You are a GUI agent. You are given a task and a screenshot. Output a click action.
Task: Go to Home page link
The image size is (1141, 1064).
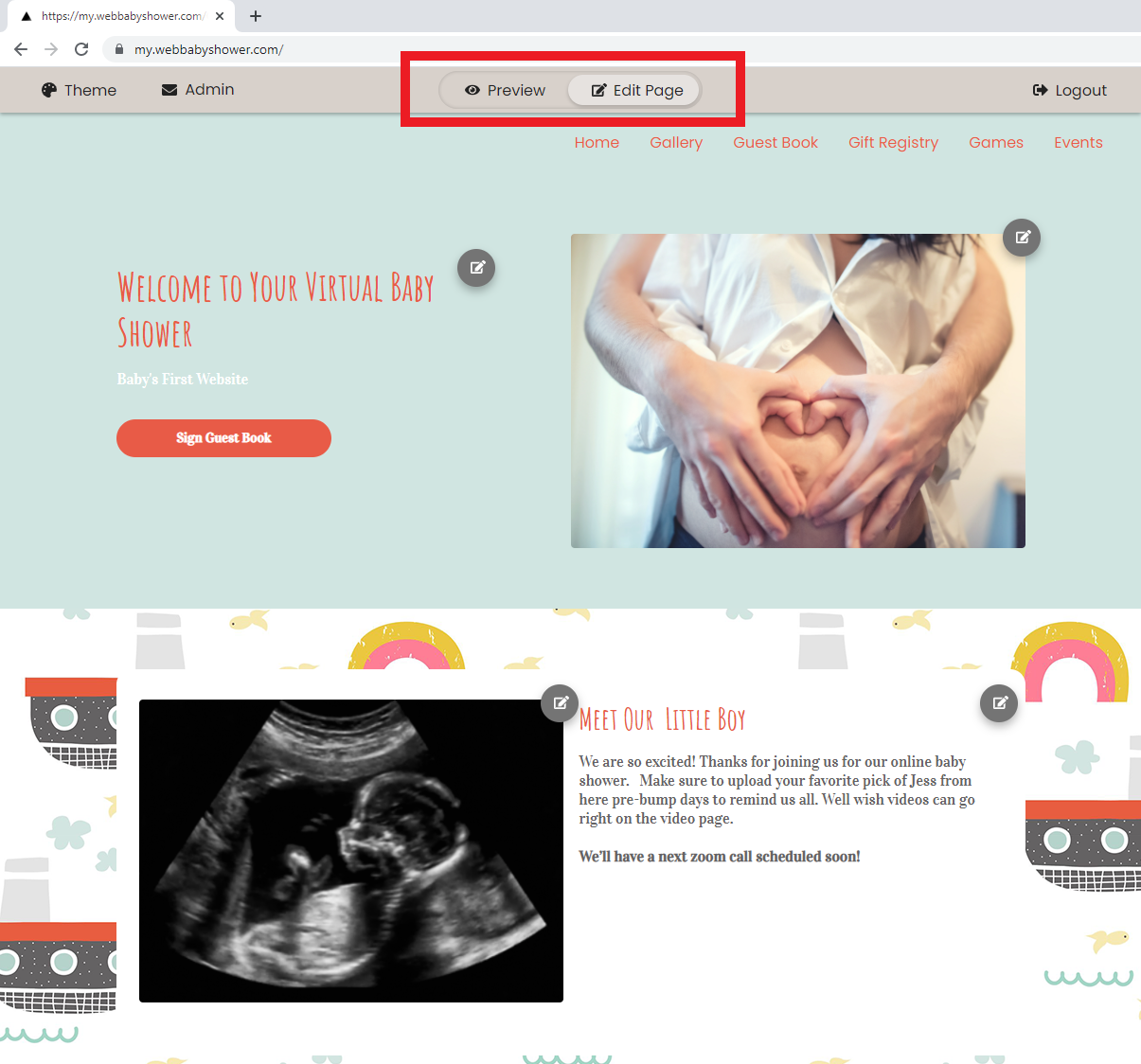pos(597,142)
